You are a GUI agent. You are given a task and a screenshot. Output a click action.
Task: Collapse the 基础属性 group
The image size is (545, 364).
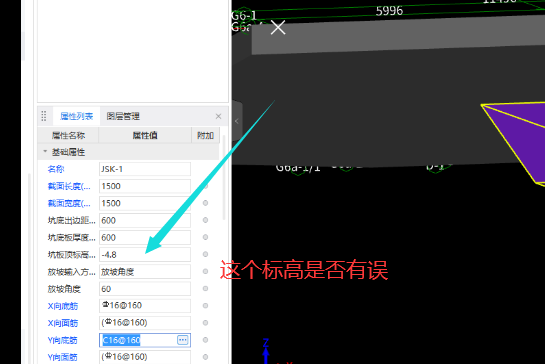click(45, 151)
